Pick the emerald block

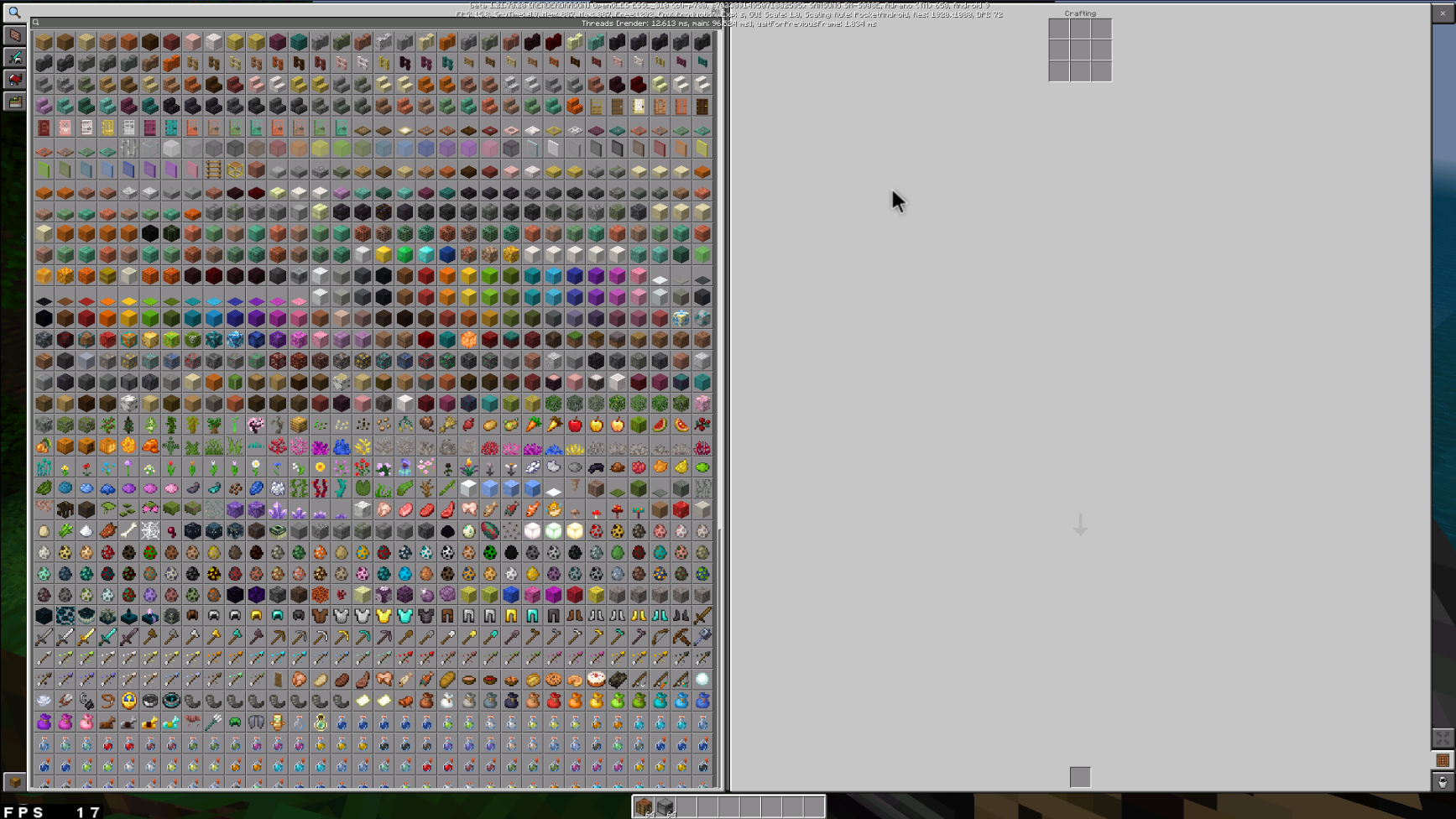(x=405, y=254)
